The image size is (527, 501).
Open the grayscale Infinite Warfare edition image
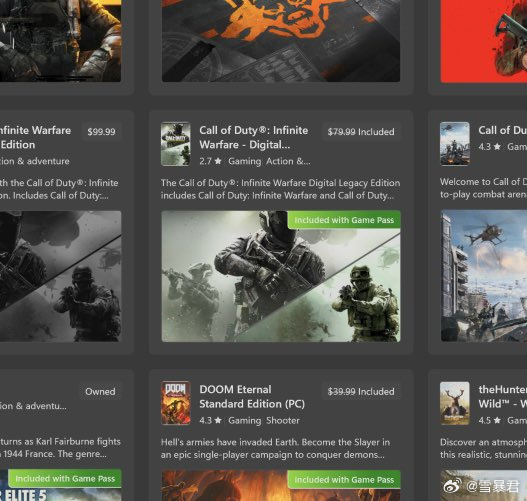[60, 276]
